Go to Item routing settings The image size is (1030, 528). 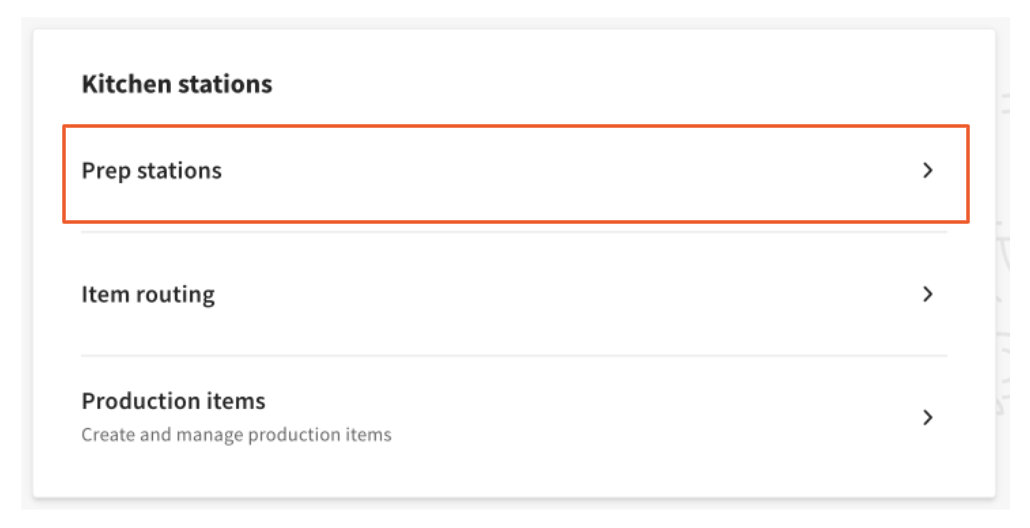click(515, 294)
